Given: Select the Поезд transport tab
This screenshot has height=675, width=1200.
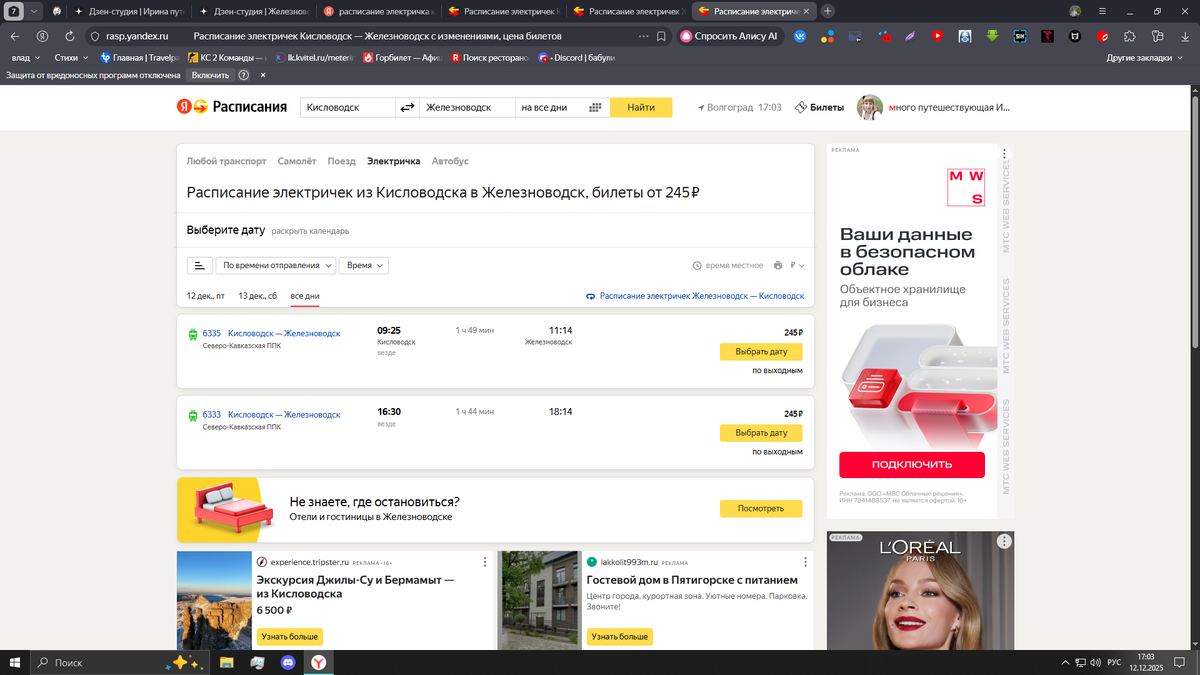Looking at the screenshot, I should pos(341,161).
